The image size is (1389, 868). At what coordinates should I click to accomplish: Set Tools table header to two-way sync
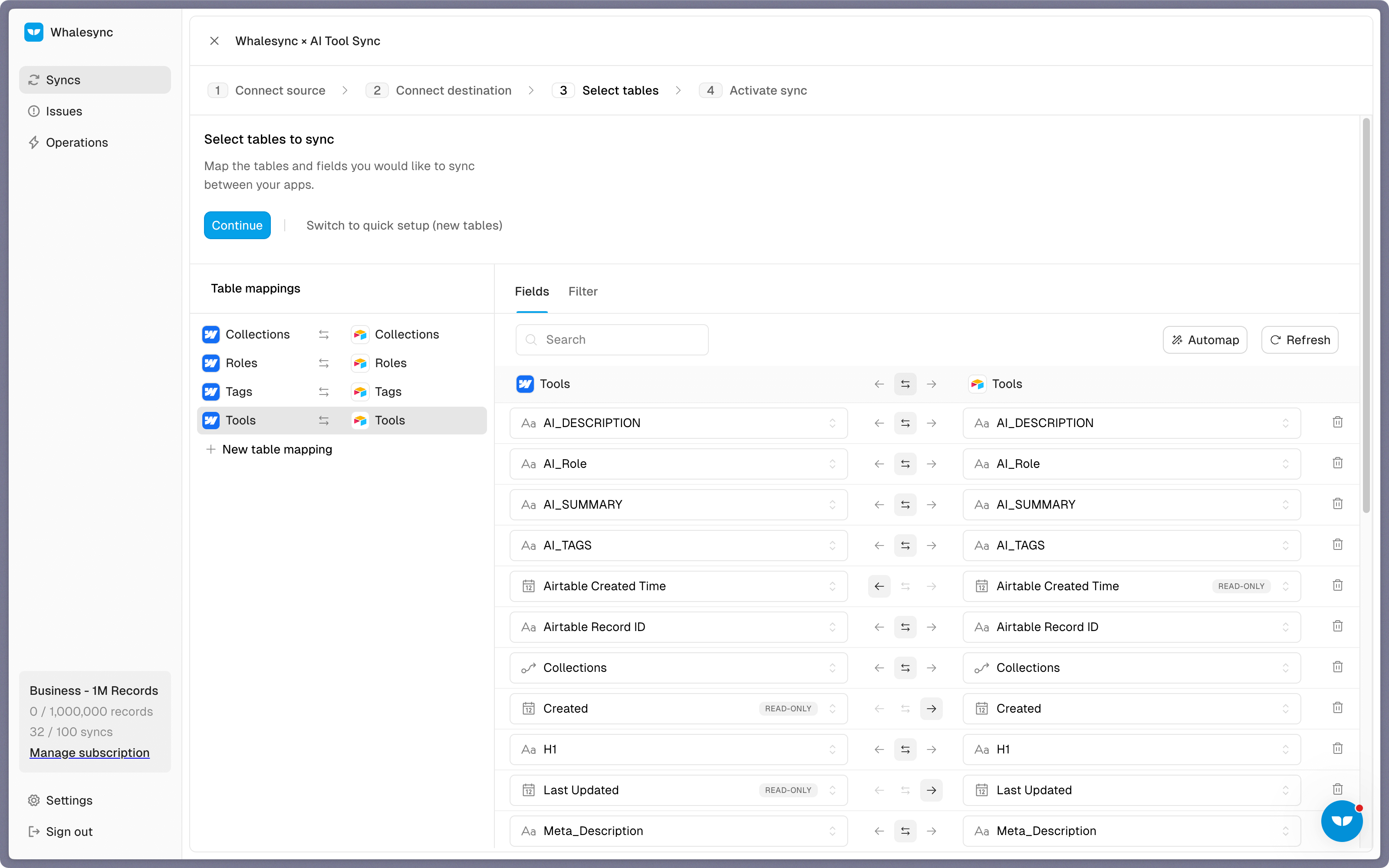pyautogui.click(x=905, y=384)
